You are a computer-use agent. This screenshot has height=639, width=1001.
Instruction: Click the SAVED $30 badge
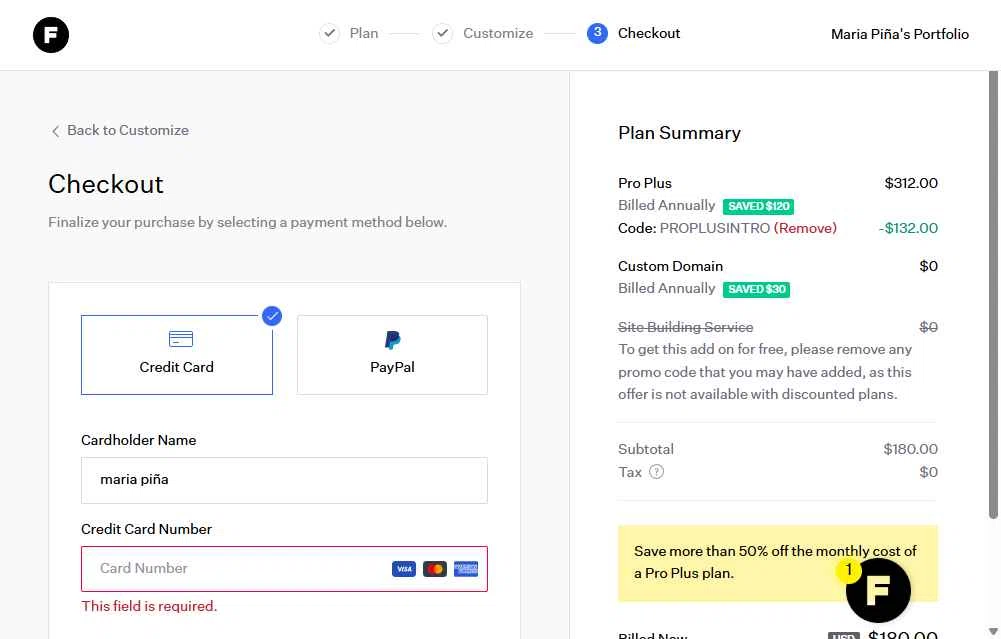click(x=756, y=289)
